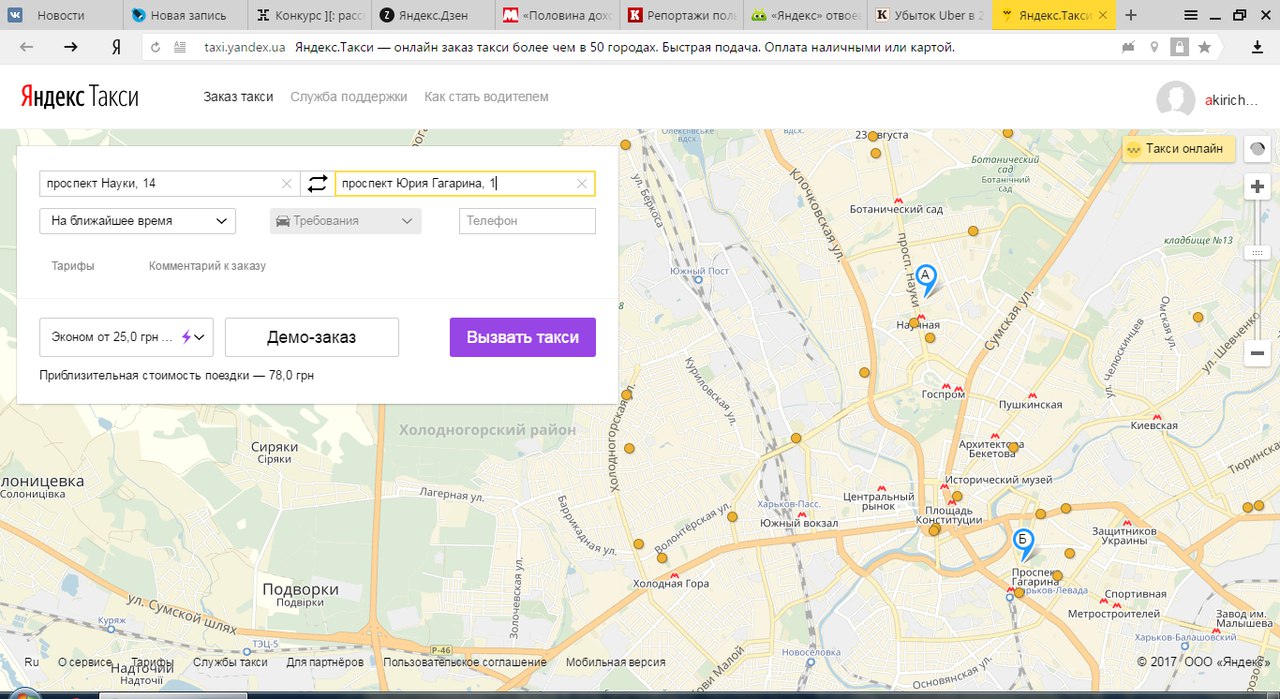Click the lock protection icon in address bar

(x=1180, y=47)
